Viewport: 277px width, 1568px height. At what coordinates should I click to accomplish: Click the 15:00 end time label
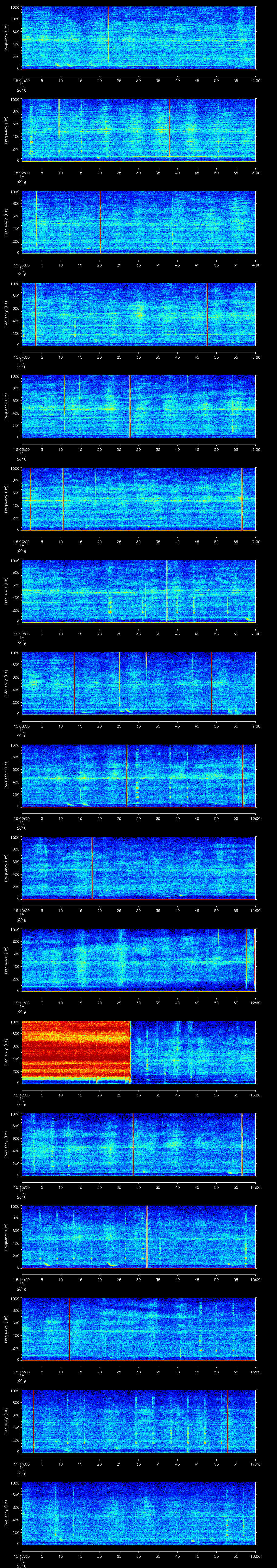pyautogui.click(x=255, y=1279)
